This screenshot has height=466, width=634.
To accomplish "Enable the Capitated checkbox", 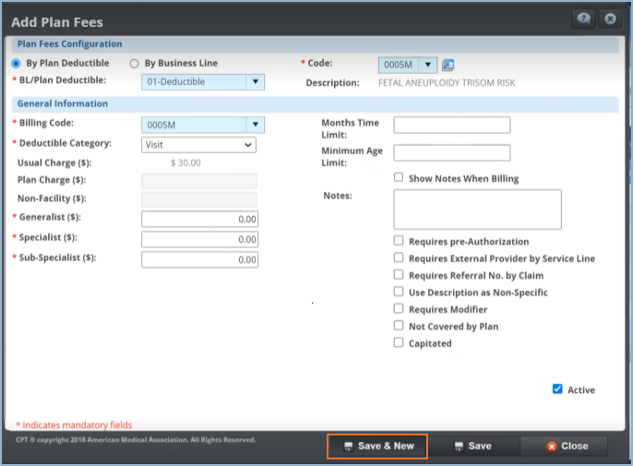I will pos(399,343).
